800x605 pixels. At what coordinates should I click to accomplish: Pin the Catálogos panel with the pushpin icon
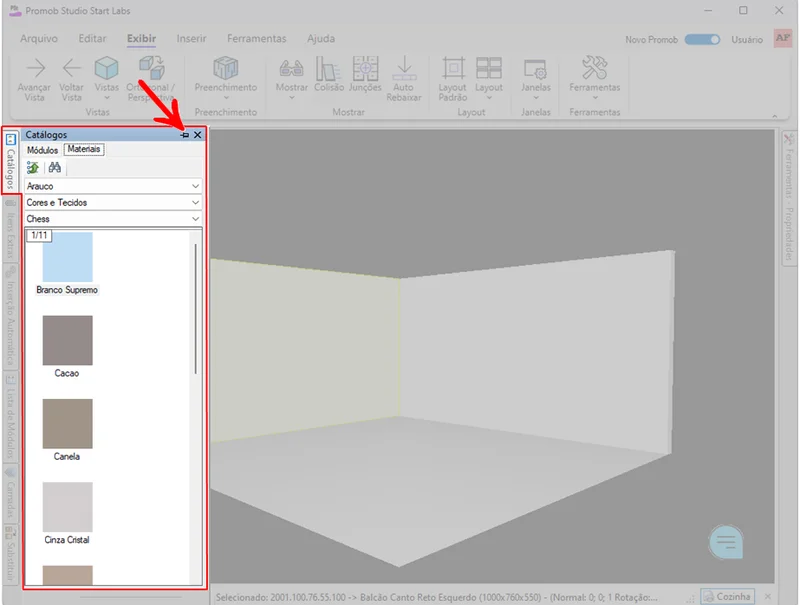click(185, 135)
